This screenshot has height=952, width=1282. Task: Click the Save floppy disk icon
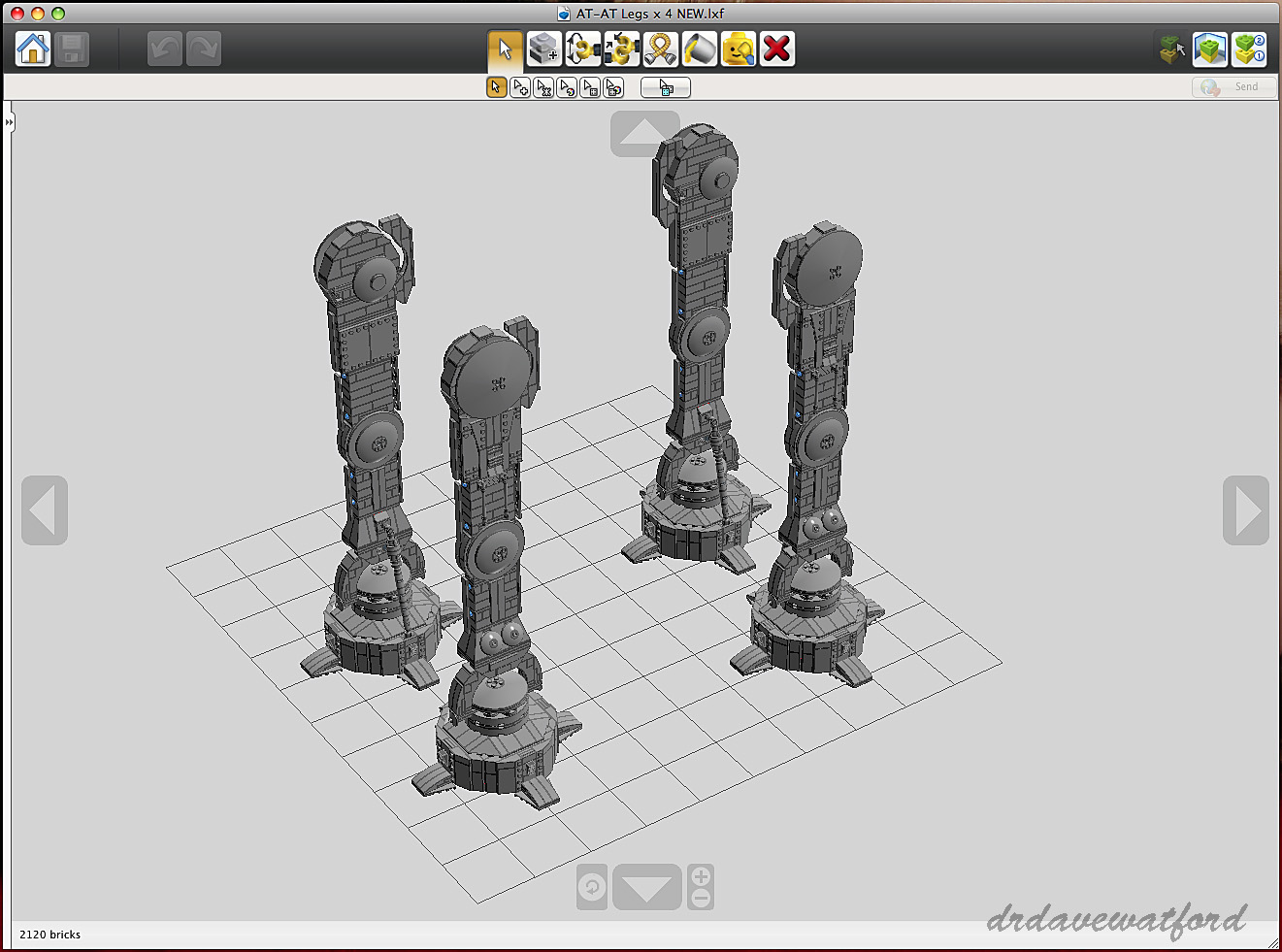click(x=72, y=49)
